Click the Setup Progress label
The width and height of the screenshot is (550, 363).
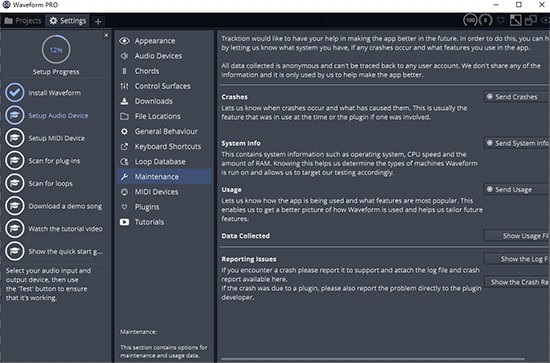[x=56, y=72]
